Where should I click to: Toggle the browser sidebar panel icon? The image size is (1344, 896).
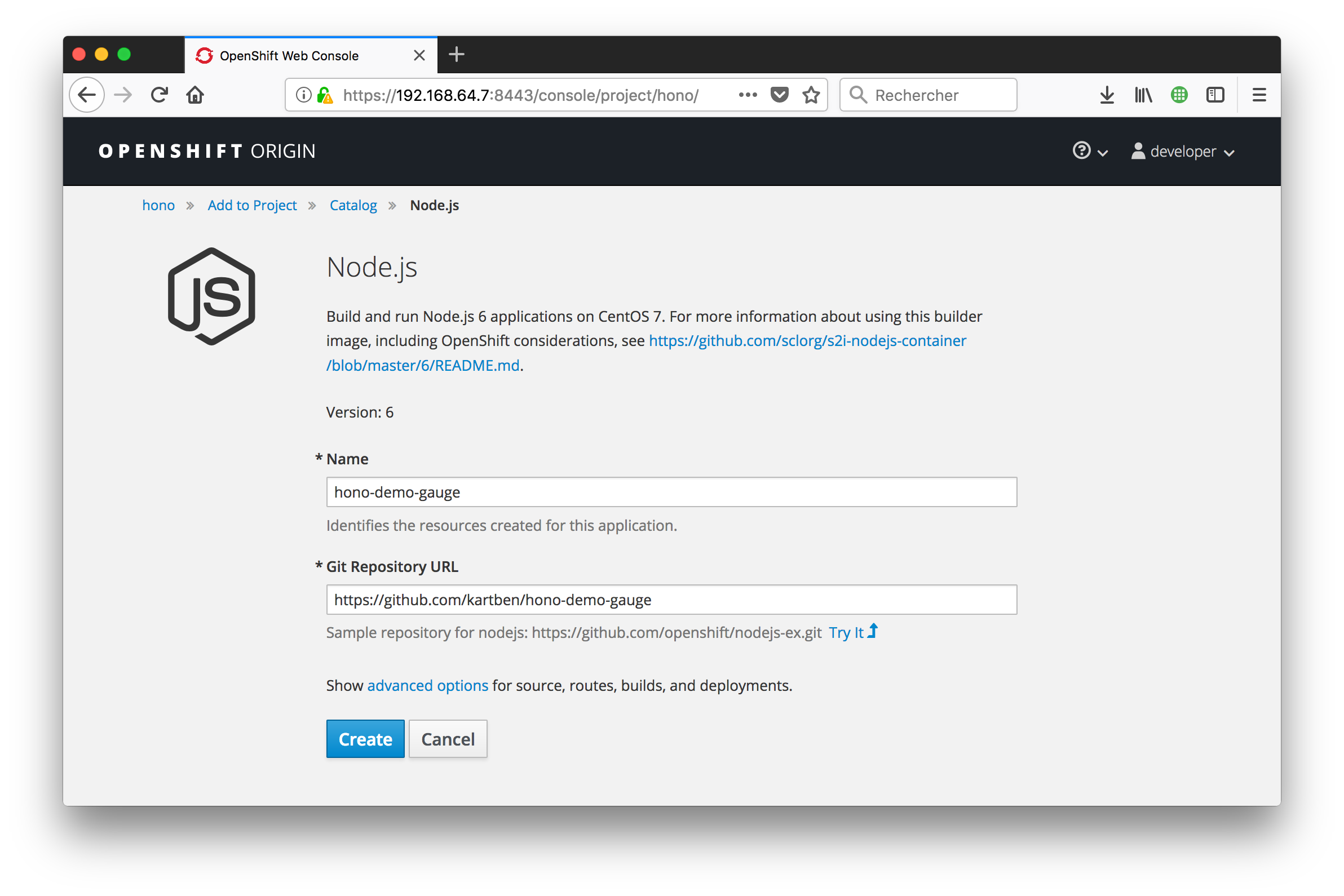1215,95
